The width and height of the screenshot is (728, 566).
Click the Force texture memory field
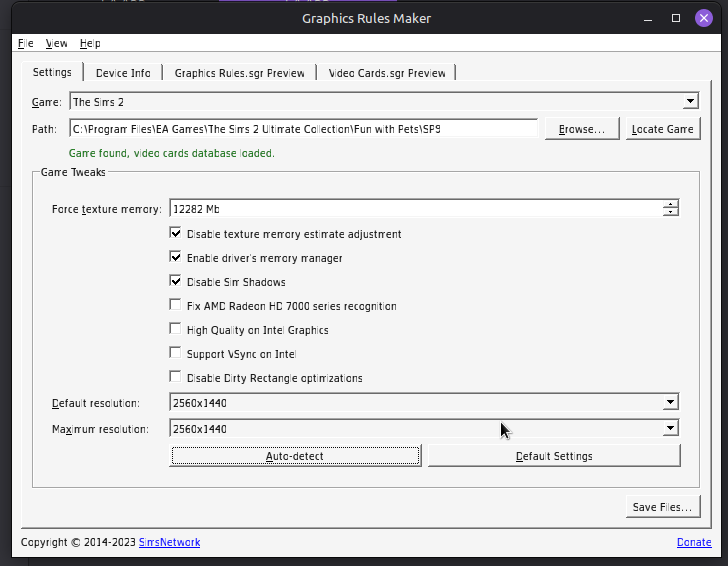[416, 208]
